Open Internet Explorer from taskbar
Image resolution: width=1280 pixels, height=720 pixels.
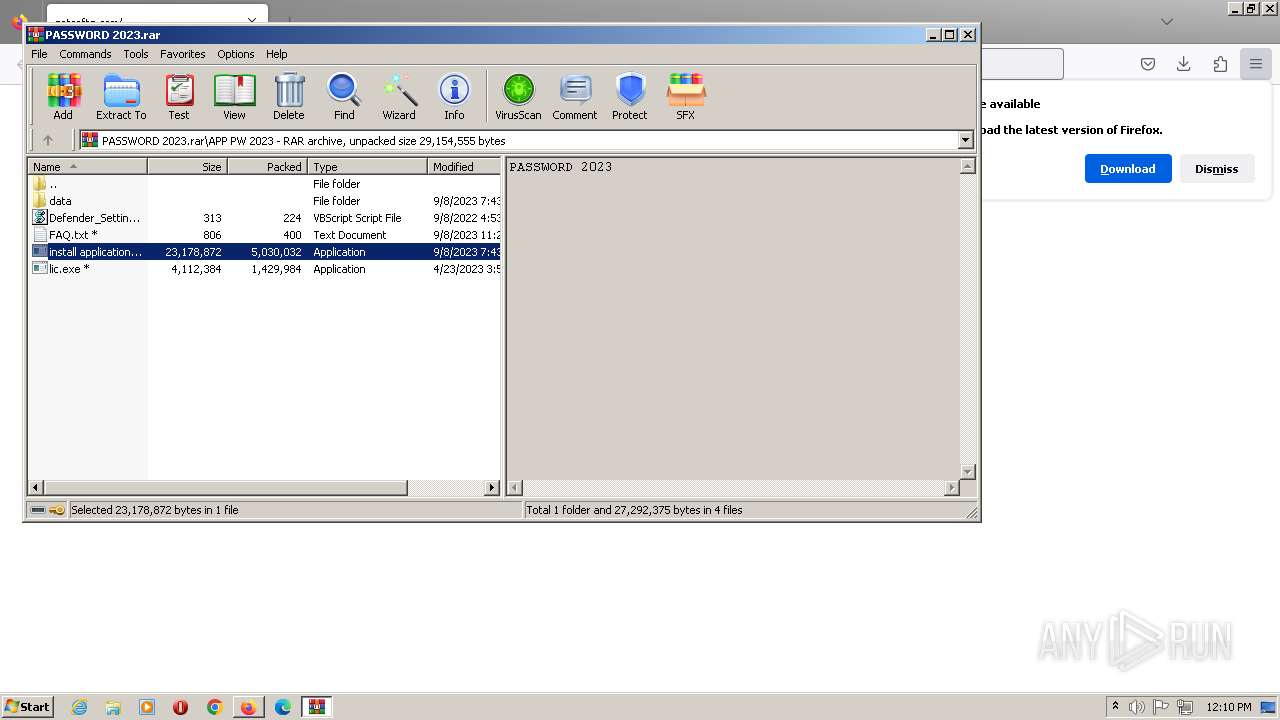tap(79, 707)
